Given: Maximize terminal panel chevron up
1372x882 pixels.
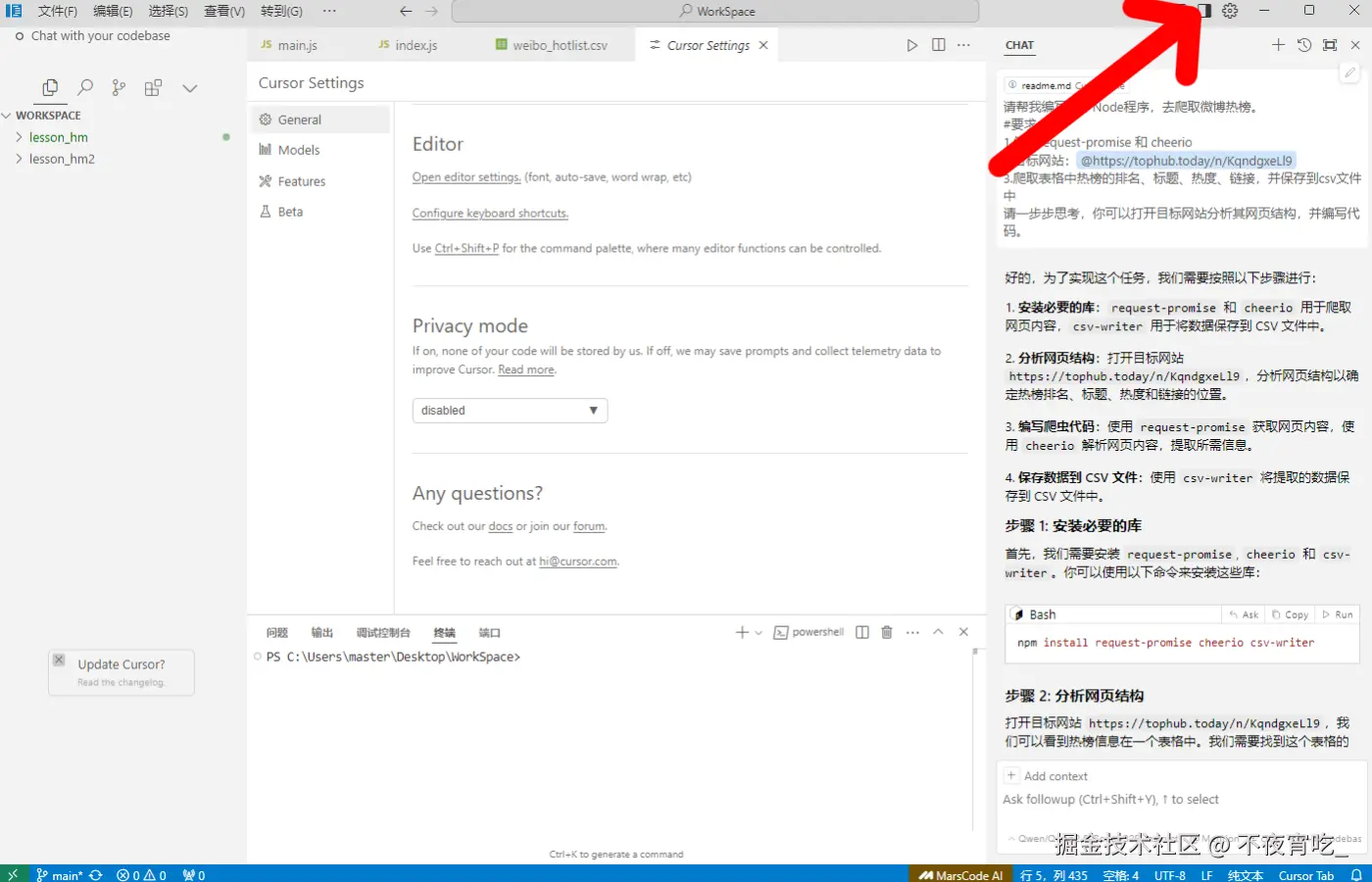Looking at the screenshot, I should pos(938,632).
